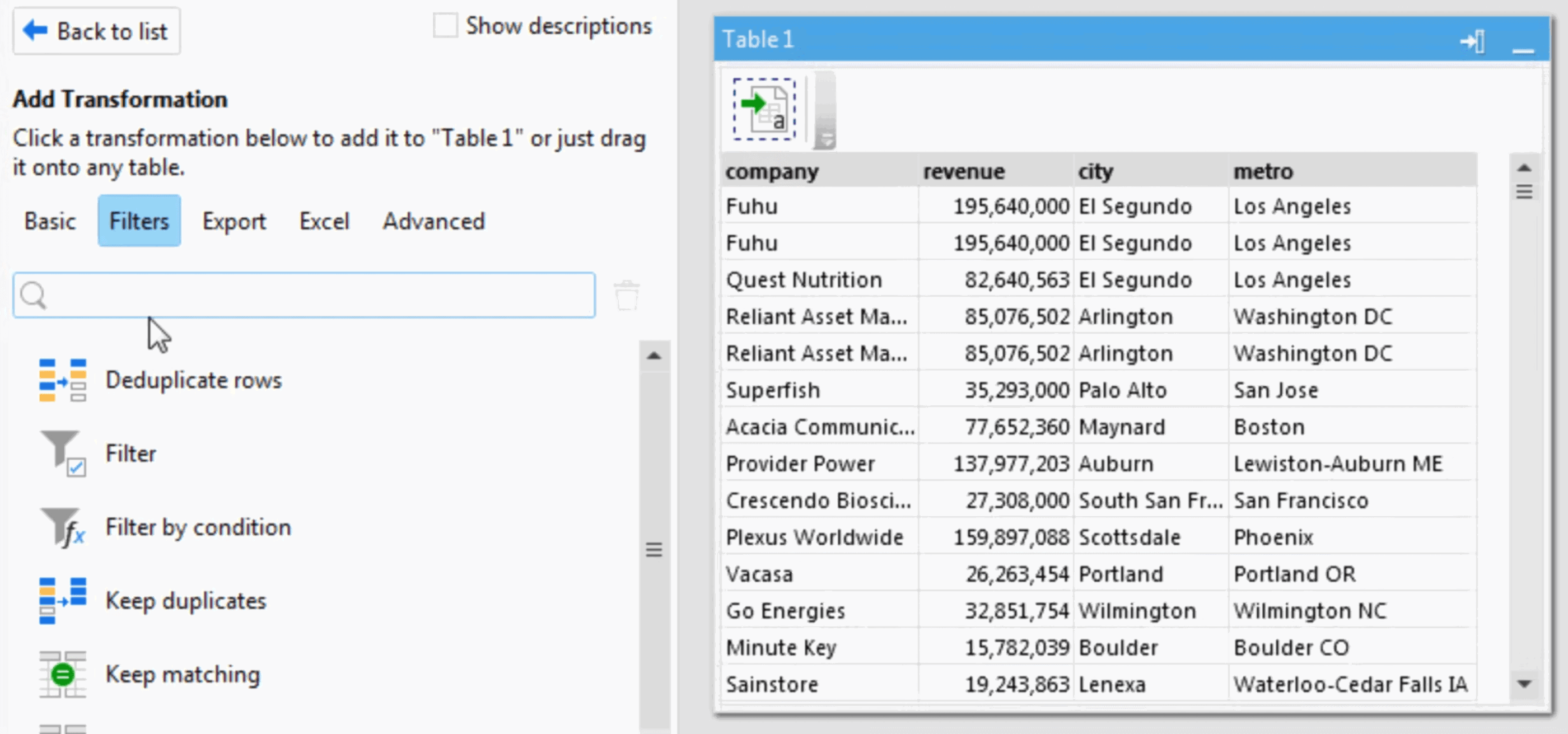This screenshot has height=734, width=1568.
Task: Select the Keep matching transformation icon
Action: coord(63,674)
